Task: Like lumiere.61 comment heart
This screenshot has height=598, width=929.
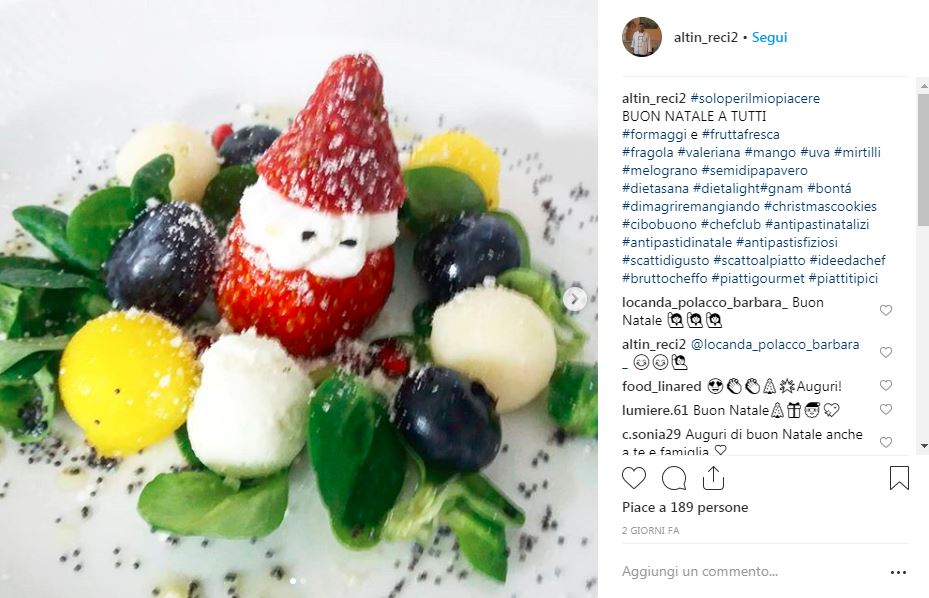Action: point(886,409)
